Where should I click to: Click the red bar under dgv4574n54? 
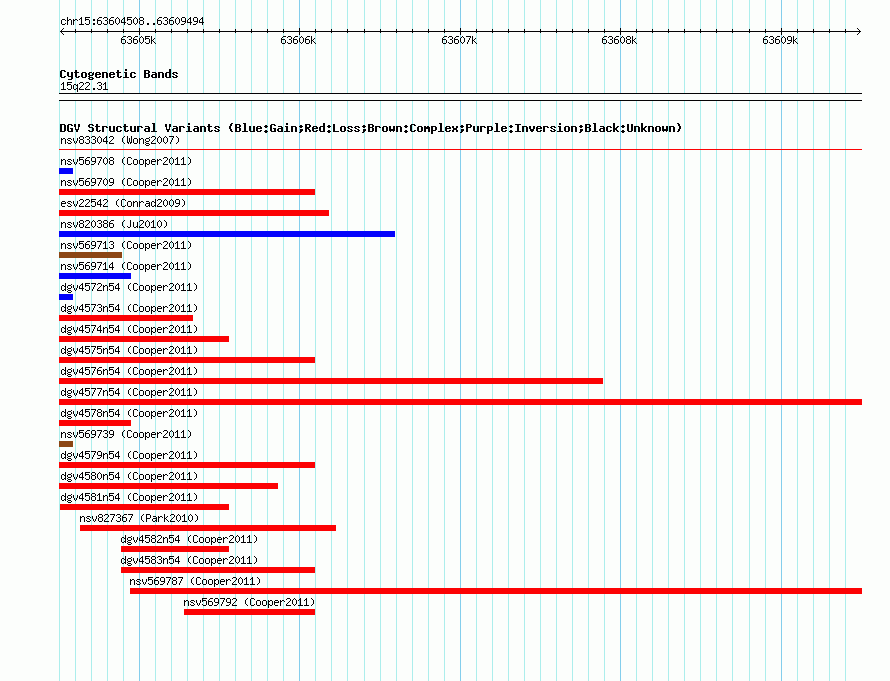coord(144,339)
